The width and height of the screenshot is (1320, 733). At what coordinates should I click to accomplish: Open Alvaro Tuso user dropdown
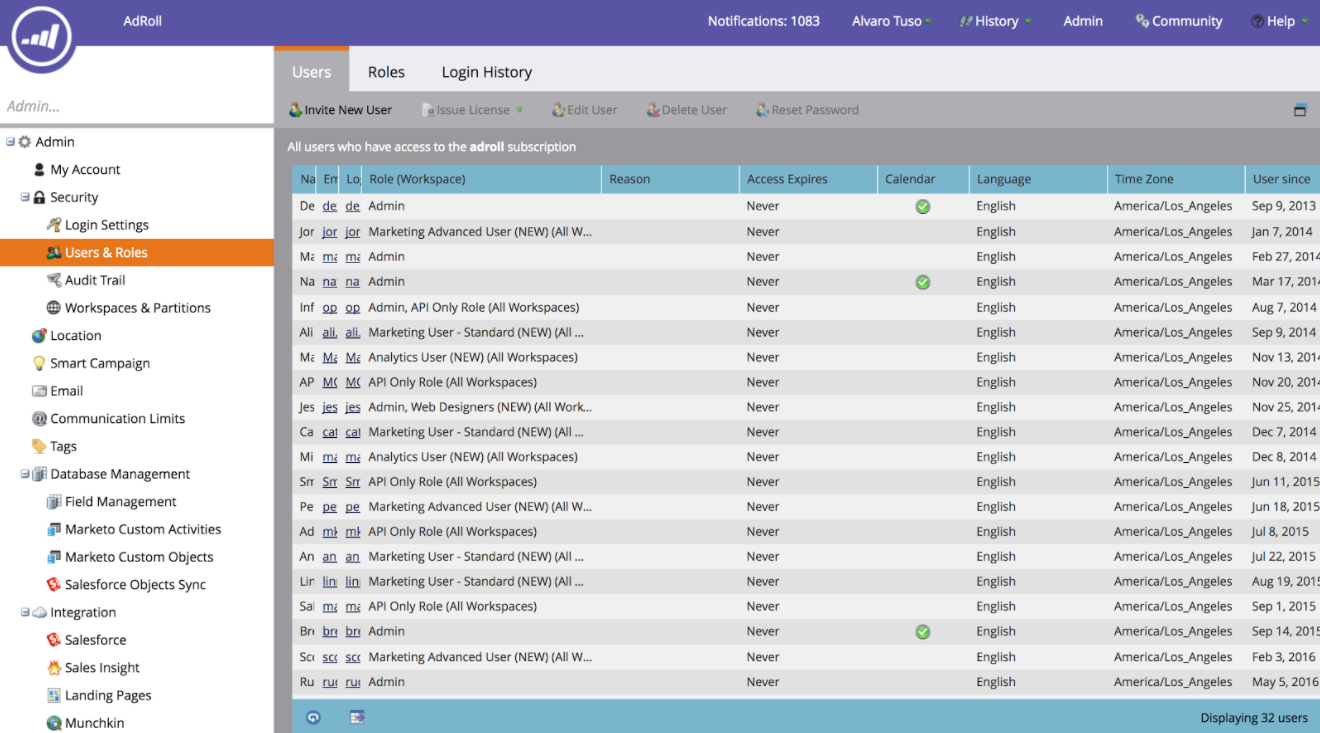click(x=891, y=21)
